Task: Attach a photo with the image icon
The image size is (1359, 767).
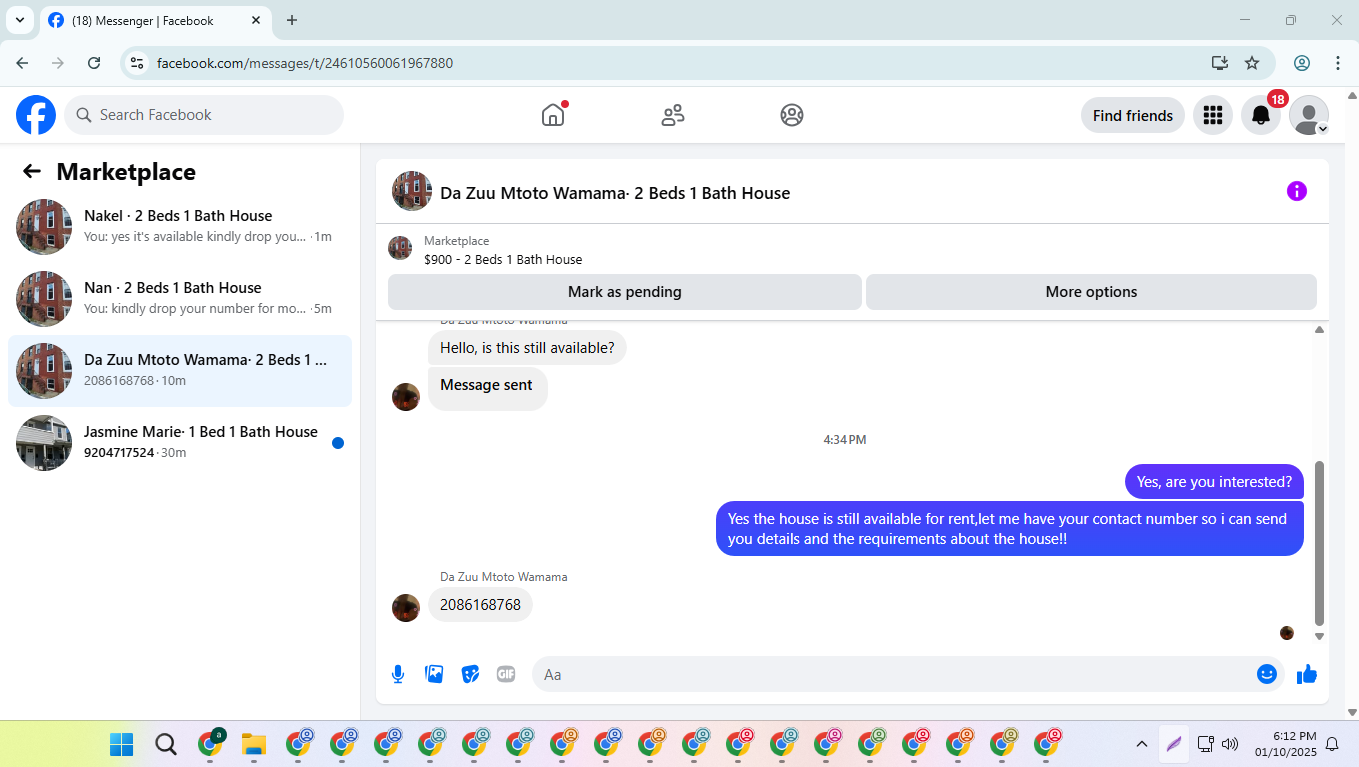Action: pos(434,674)
